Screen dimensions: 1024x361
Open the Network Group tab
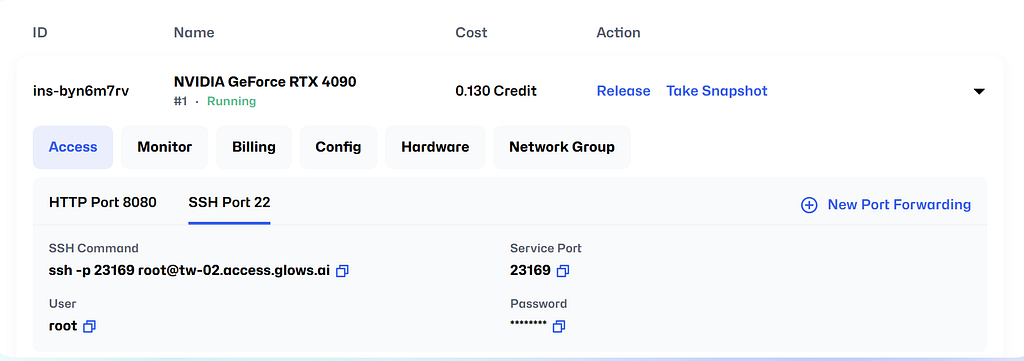click(x=562, y=147)
